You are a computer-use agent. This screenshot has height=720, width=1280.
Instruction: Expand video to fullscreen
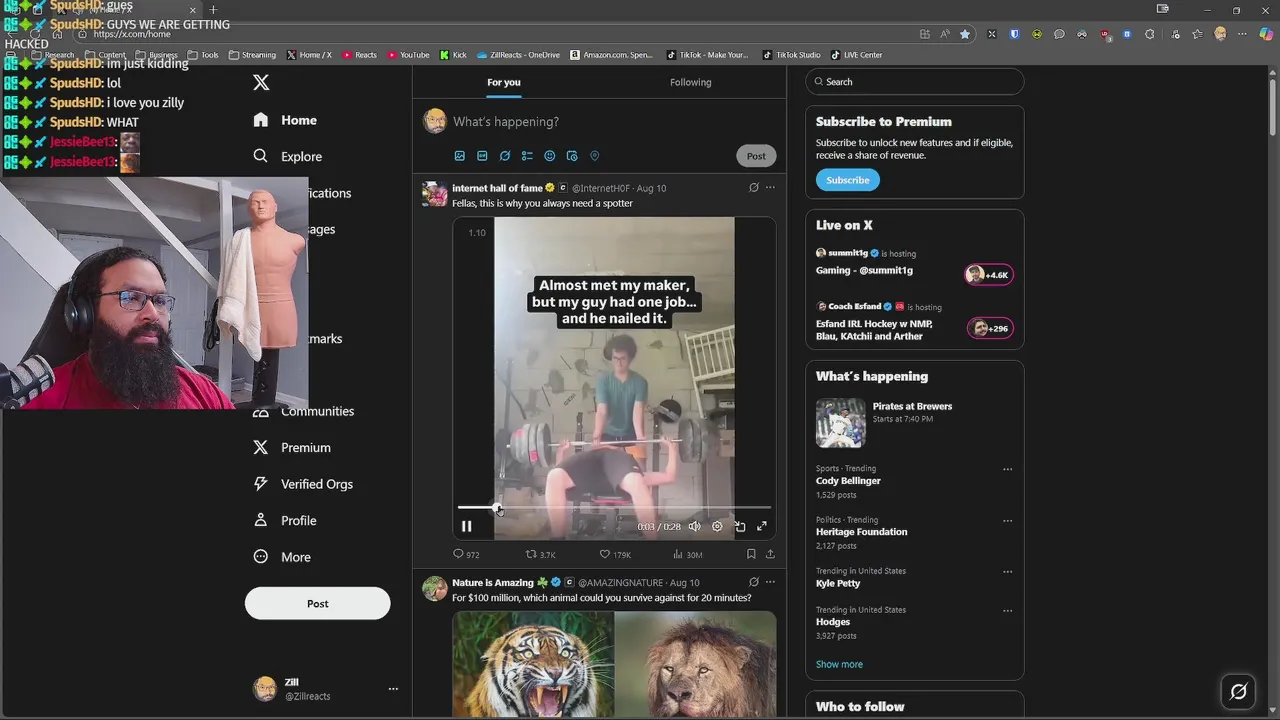tap(762, 526)
